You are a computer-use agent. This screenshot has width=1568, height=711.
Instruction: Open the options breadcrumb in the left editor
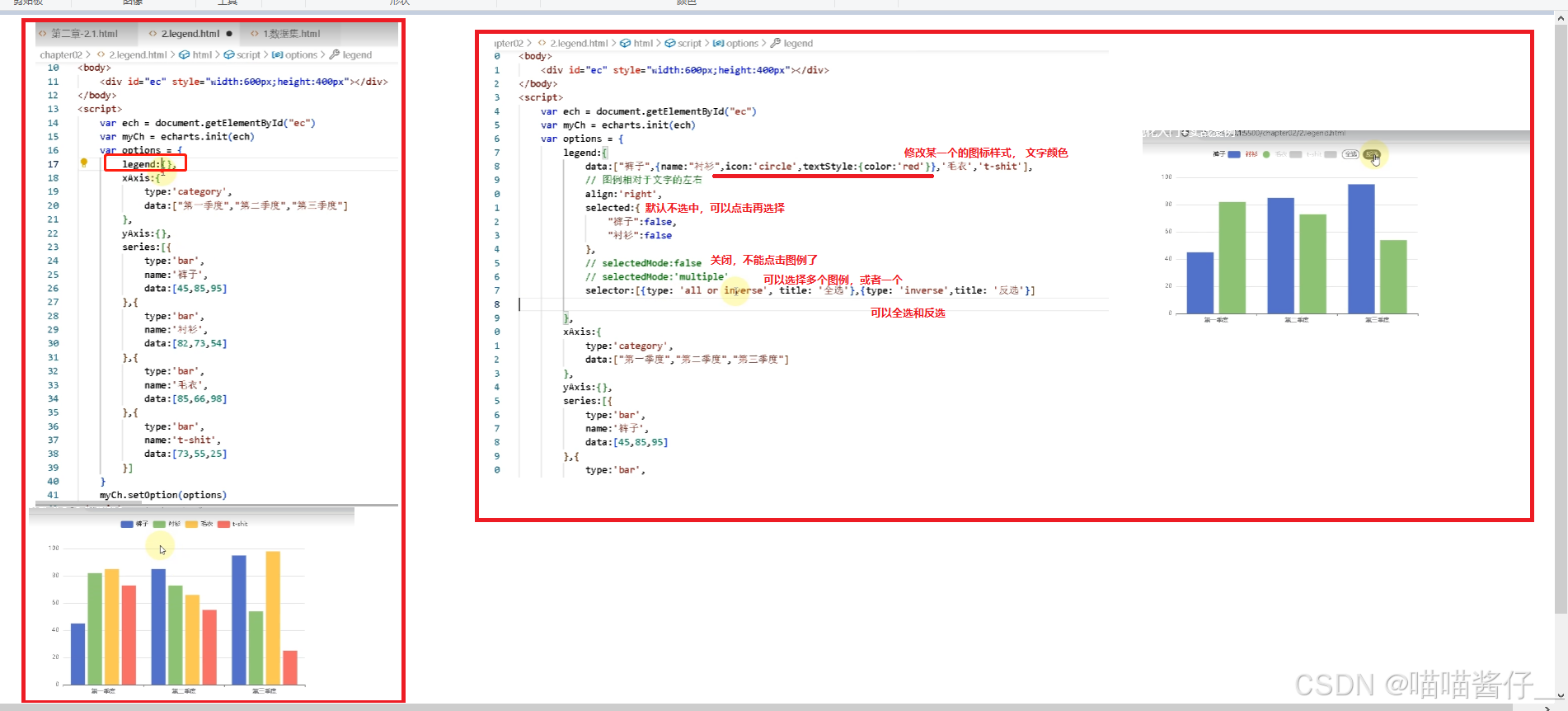click(x=301, y=55)
